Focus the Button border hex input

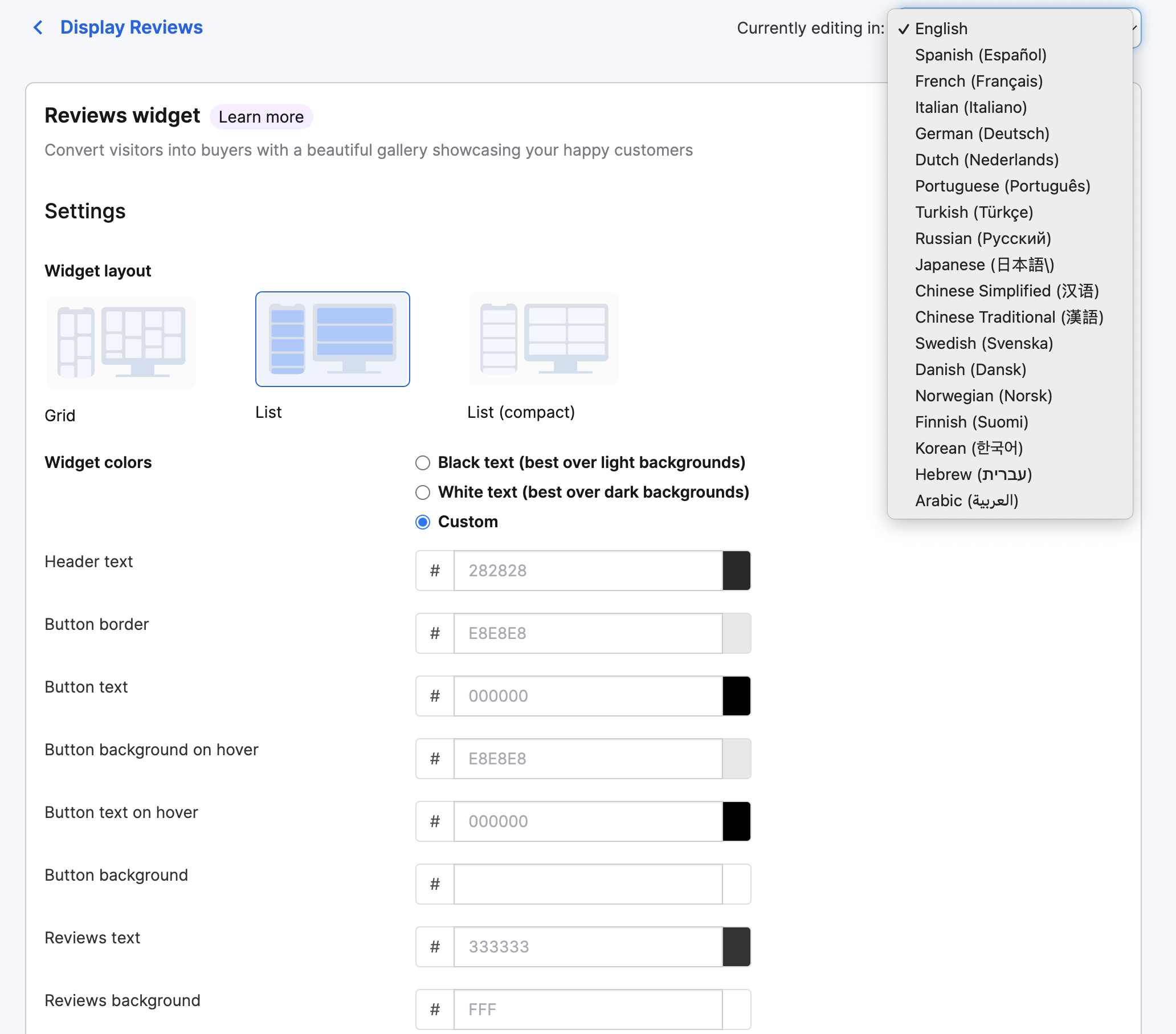[587, 633]
